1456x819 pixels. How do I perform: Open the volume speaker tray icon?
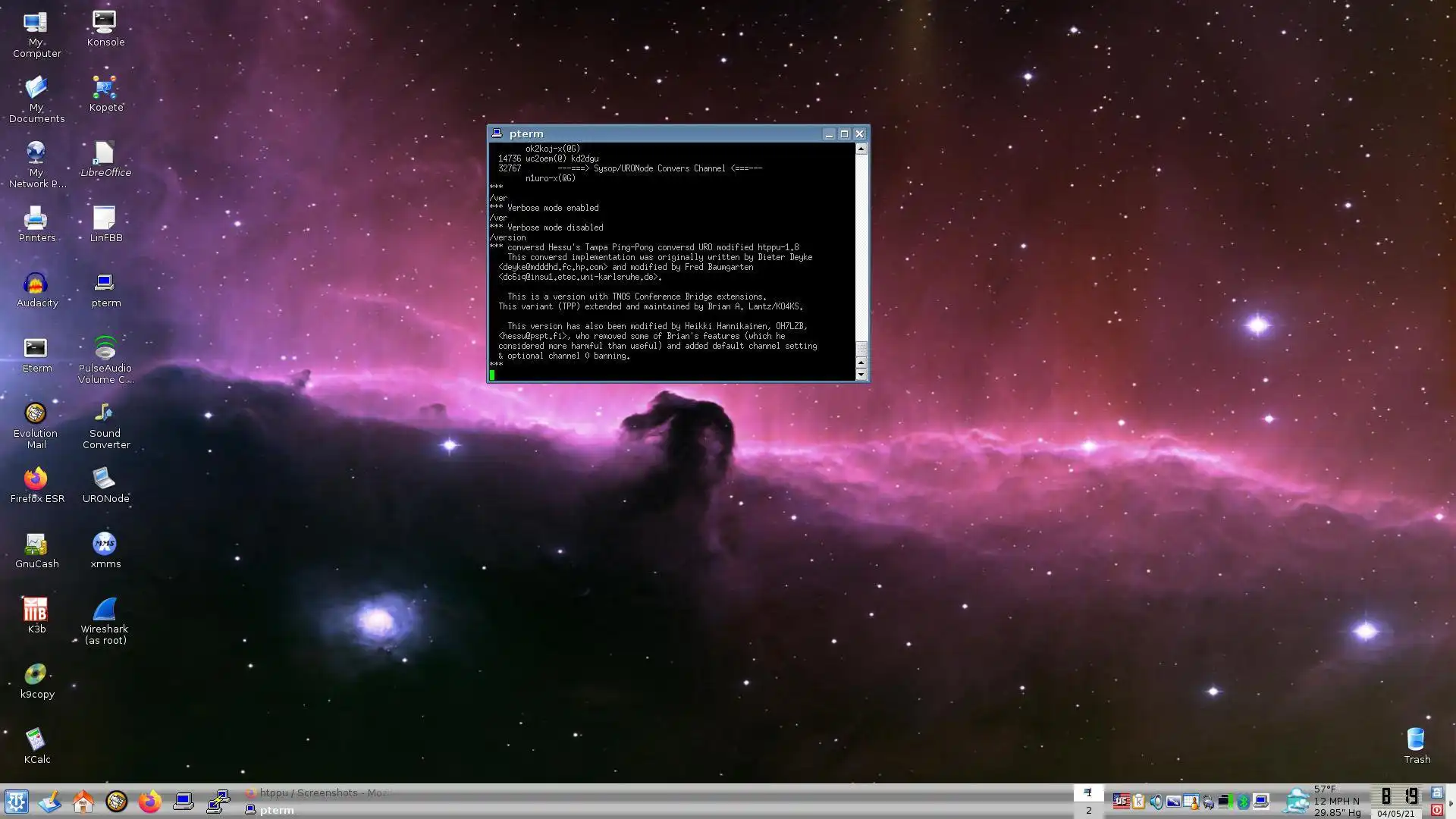[x=1156, y=802]
